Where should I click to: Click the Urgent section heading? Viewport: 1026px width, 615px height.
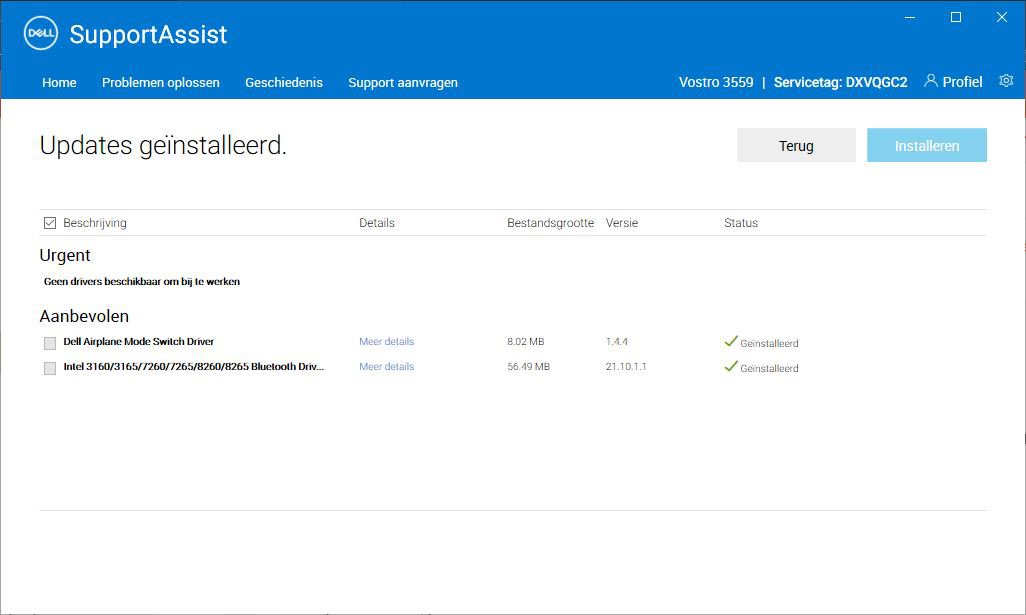[65, 255]
